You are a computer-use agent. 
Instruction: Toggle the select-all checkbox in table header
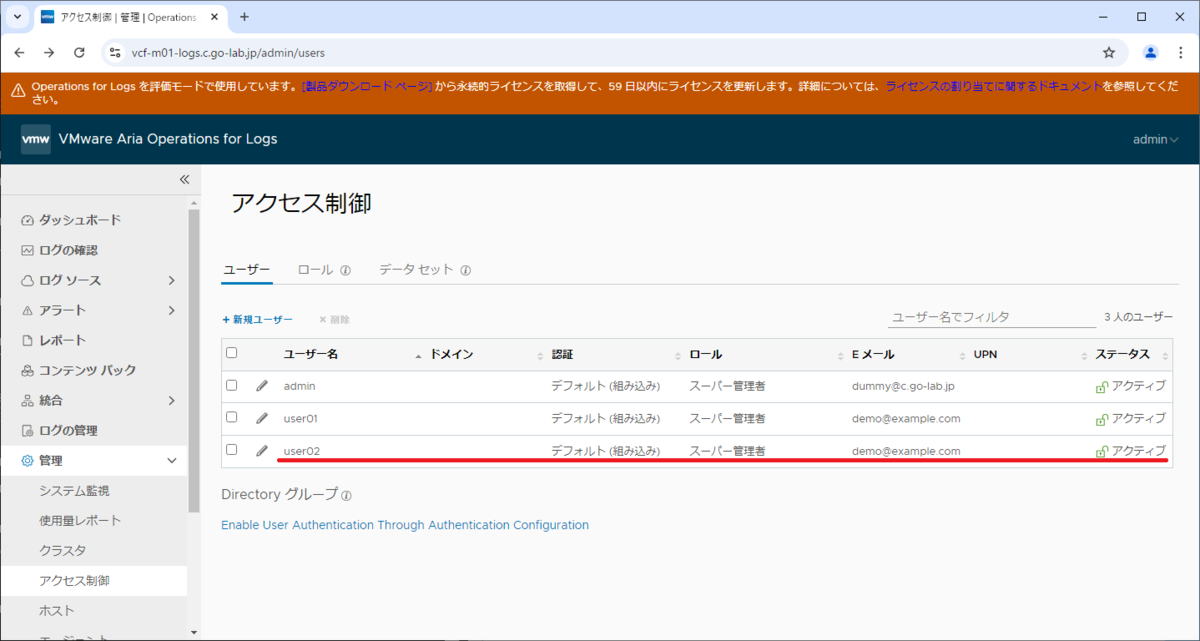tap(232, 353)
